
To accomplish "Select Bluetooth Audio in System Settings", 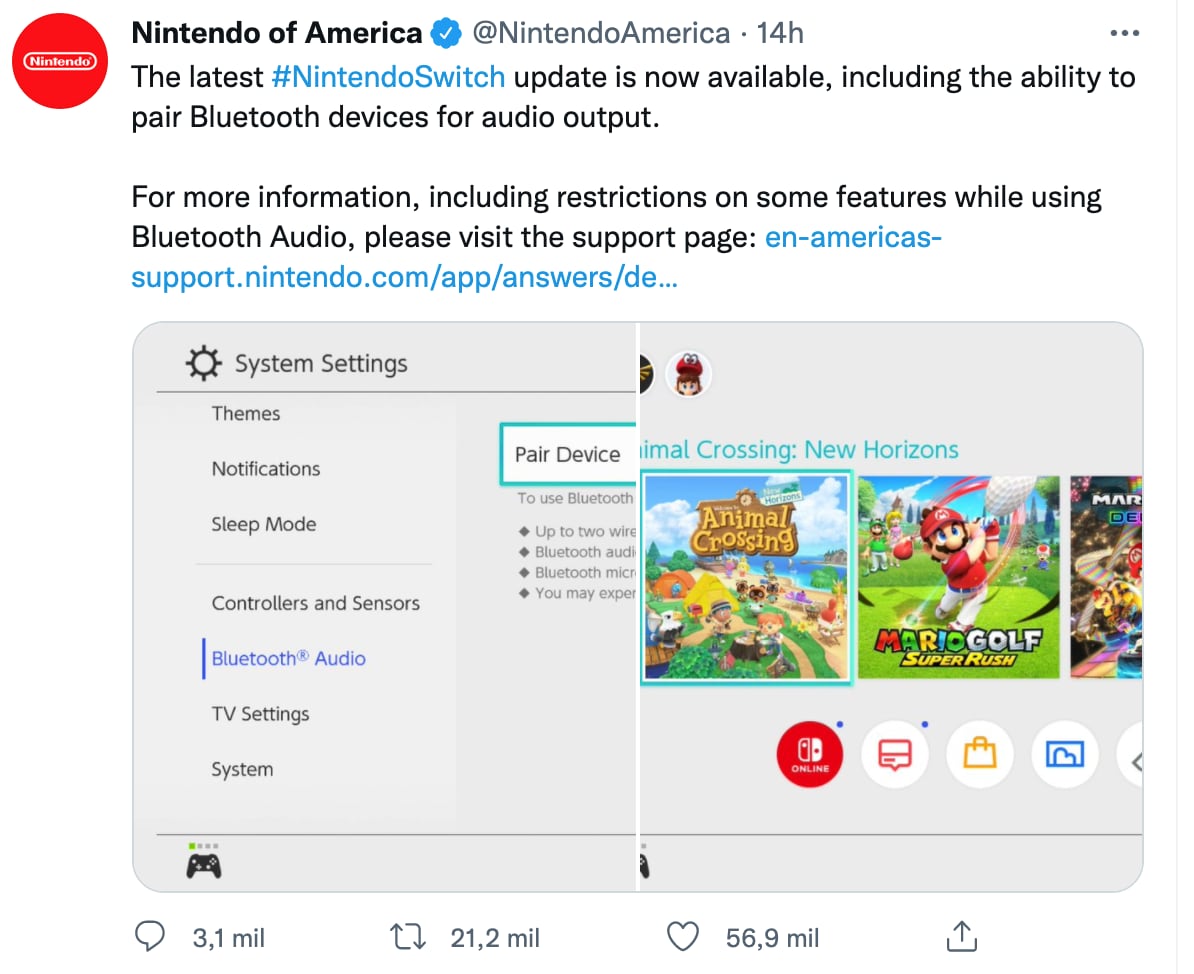I will click(288, 659).
